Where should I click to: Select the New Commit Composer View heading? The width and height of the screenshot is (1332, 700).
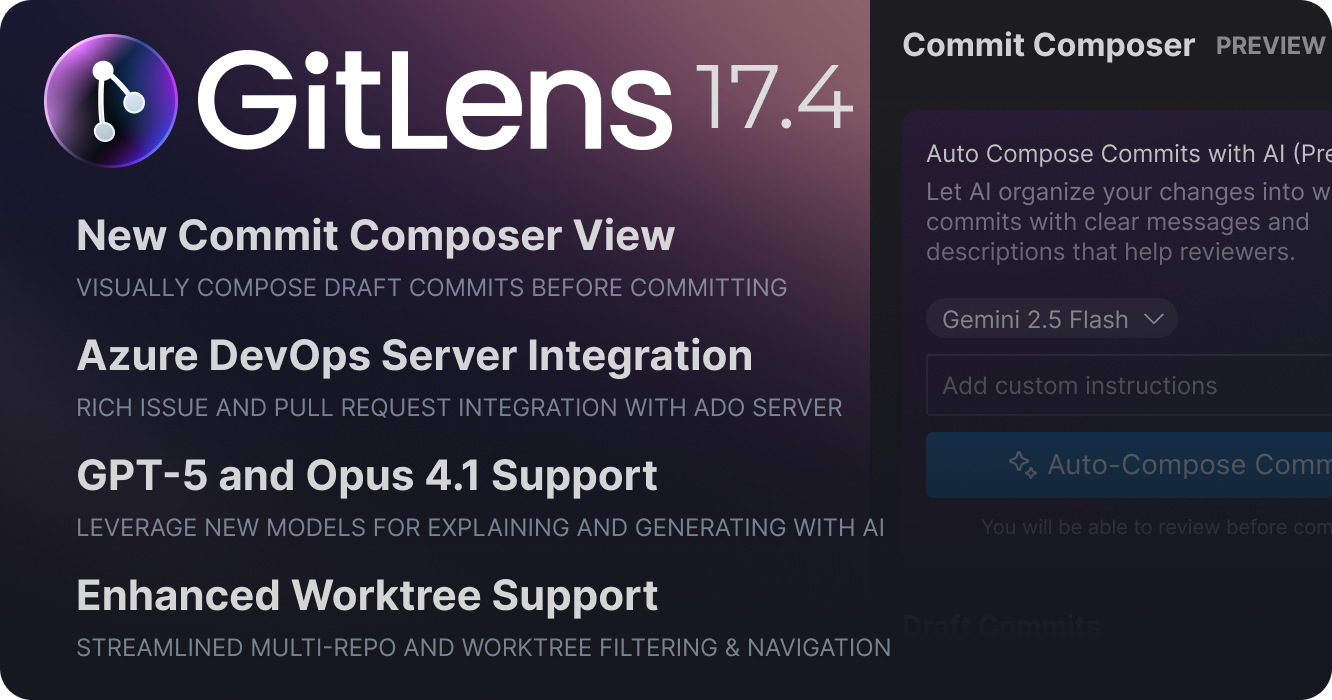(376, 236)
